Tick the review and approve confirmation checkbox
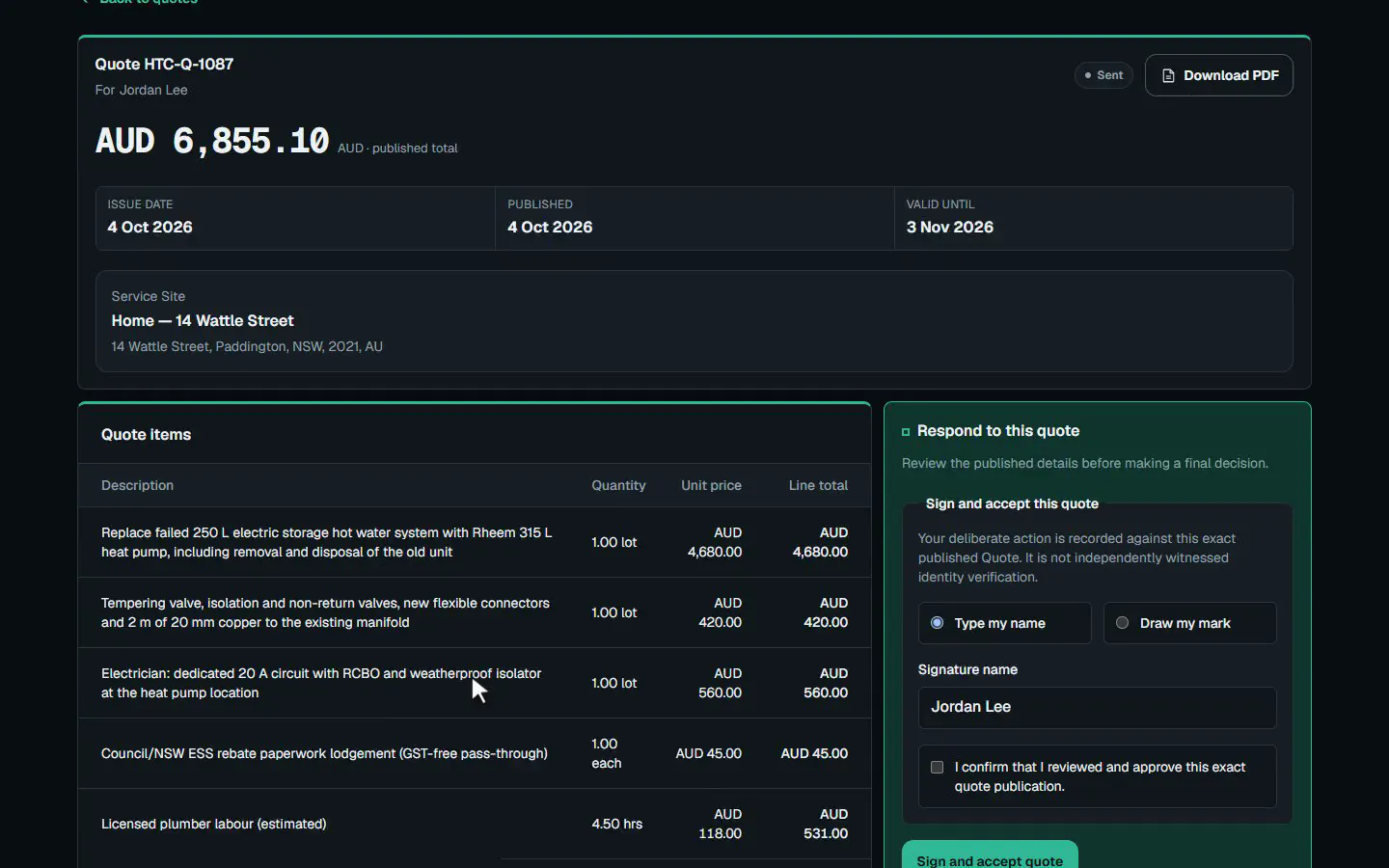 (937, 768)
